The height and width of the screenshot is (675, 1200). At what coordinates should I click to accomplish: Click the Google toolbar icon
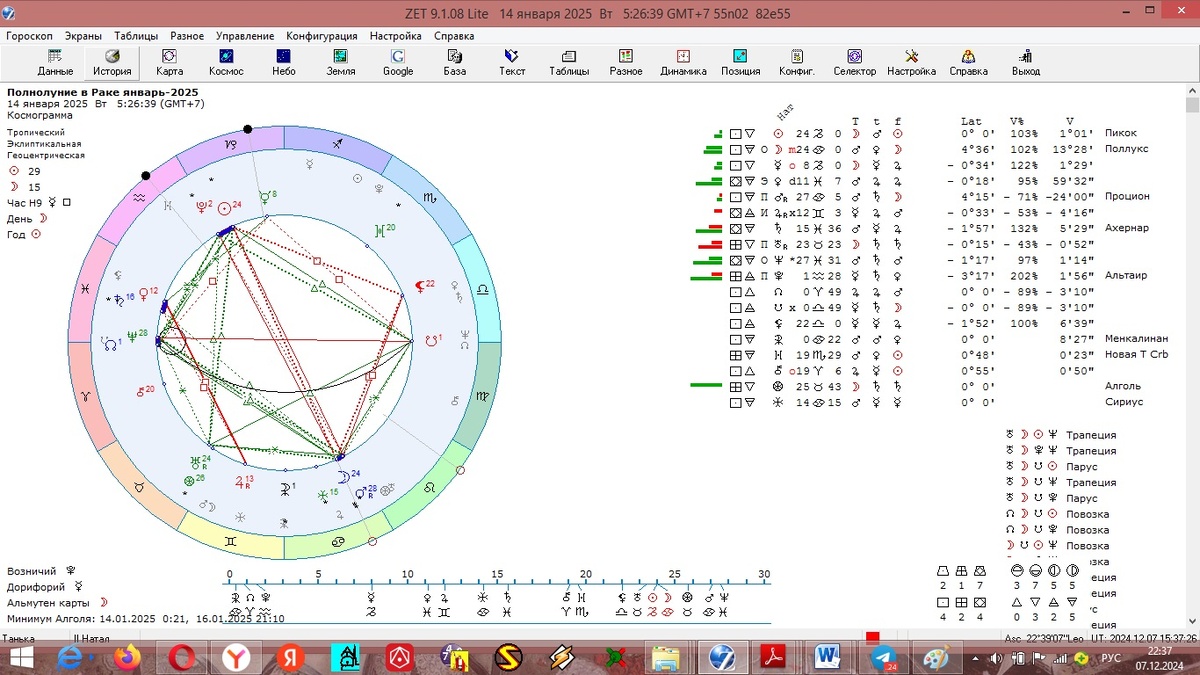click(x=398, y=62)
